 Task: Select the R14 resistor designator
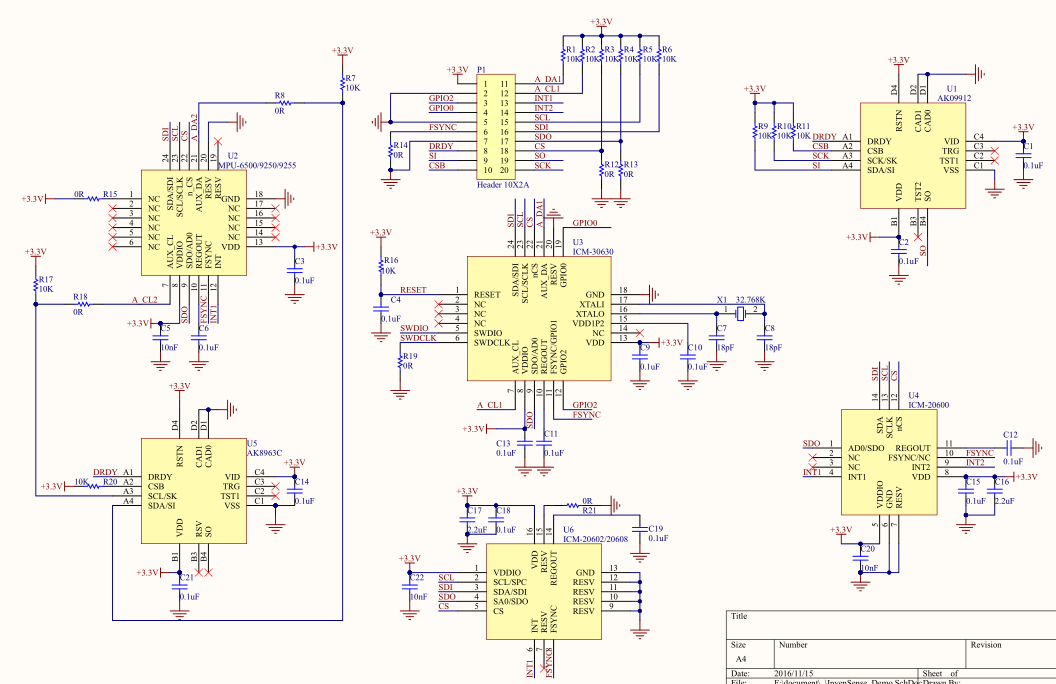pos(400,145)
